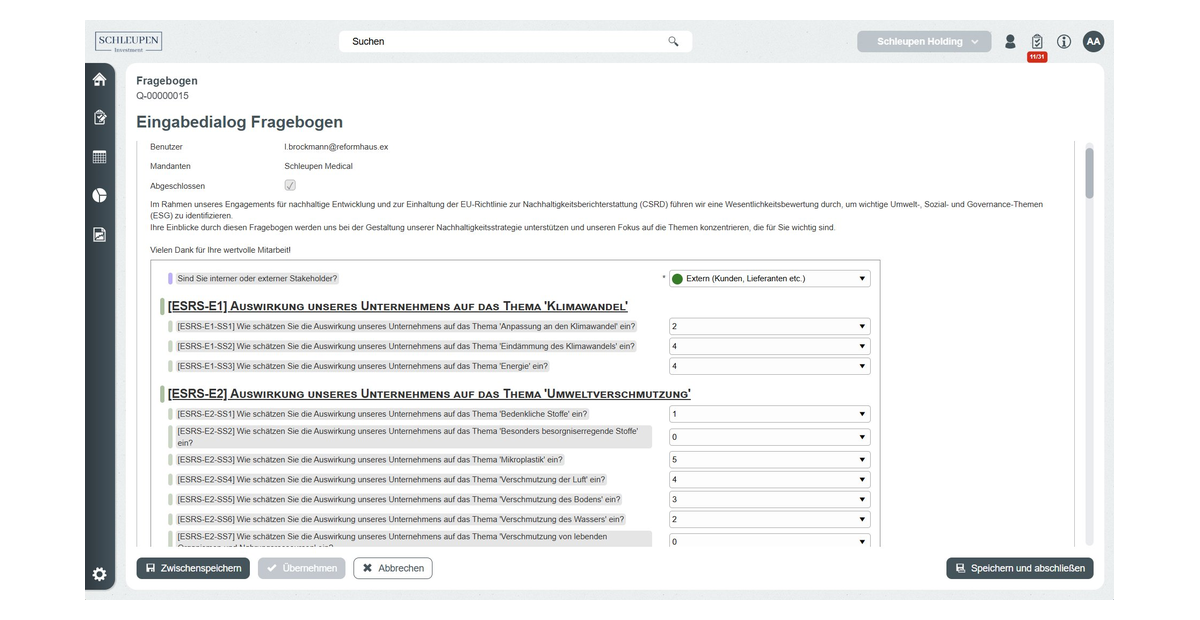
Task: Click into the Suchen search field
Action: 505,42
